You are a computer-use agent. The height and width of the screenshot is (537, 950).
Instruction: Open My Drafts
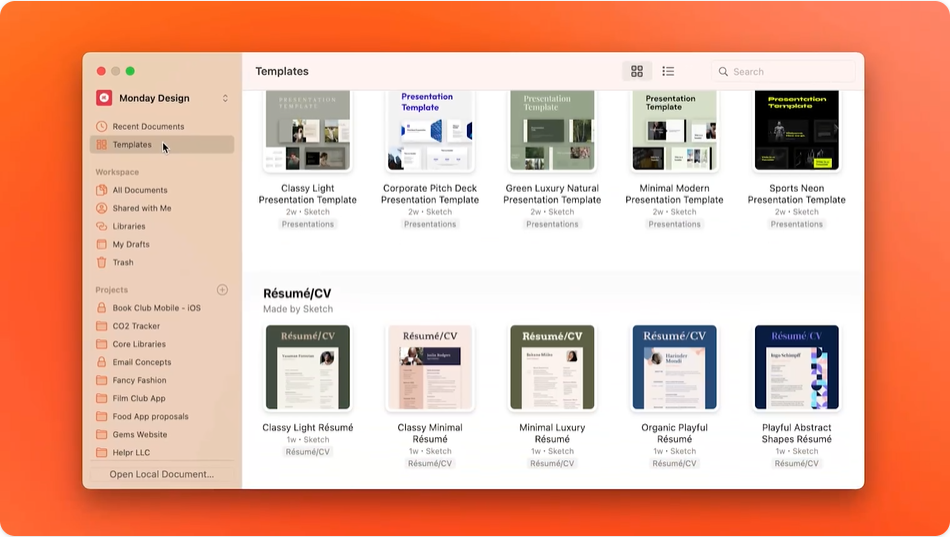[x=162, y=244]
